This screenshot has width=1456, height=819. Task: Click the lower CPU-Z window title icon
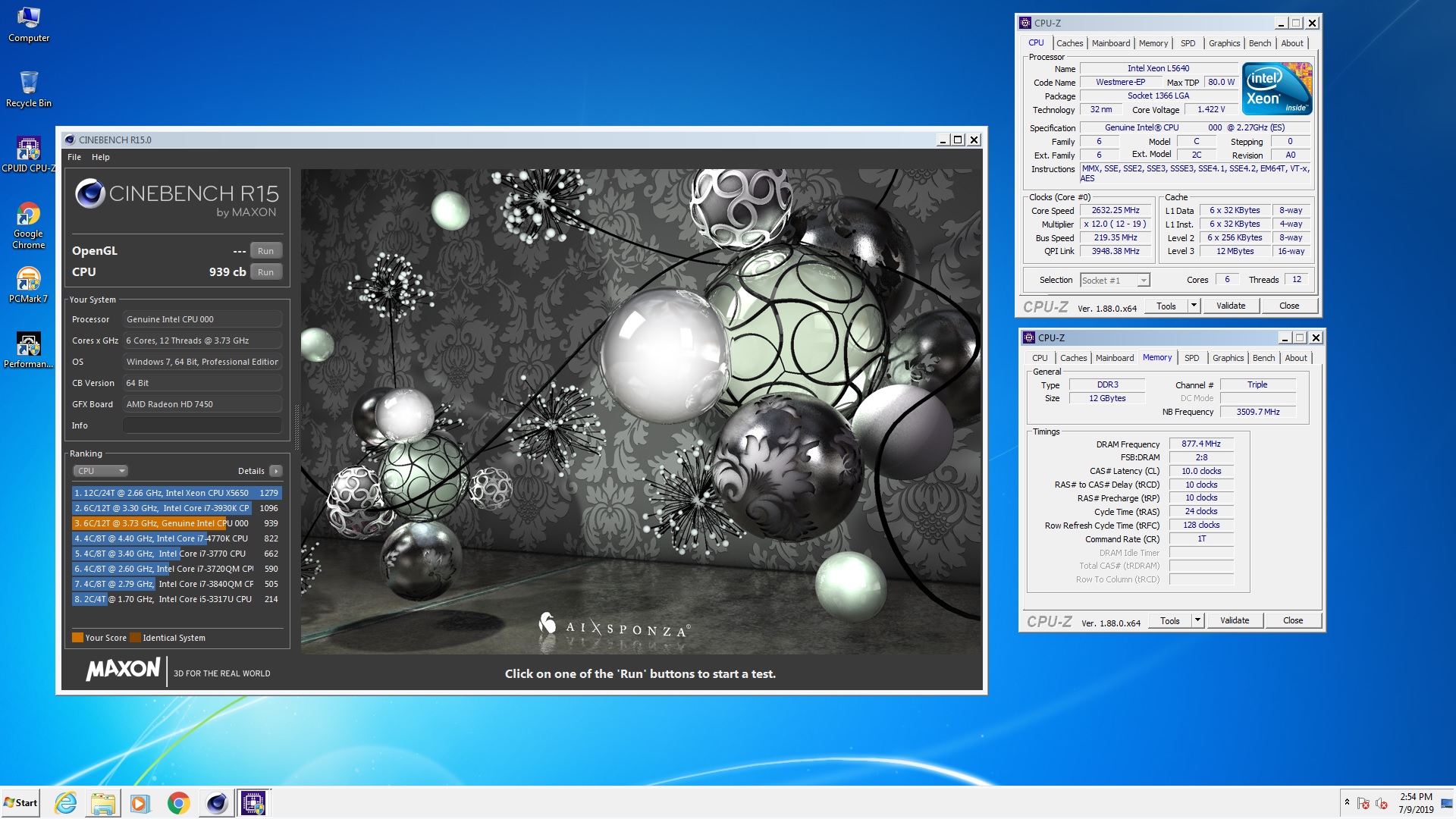(1029, 337)
